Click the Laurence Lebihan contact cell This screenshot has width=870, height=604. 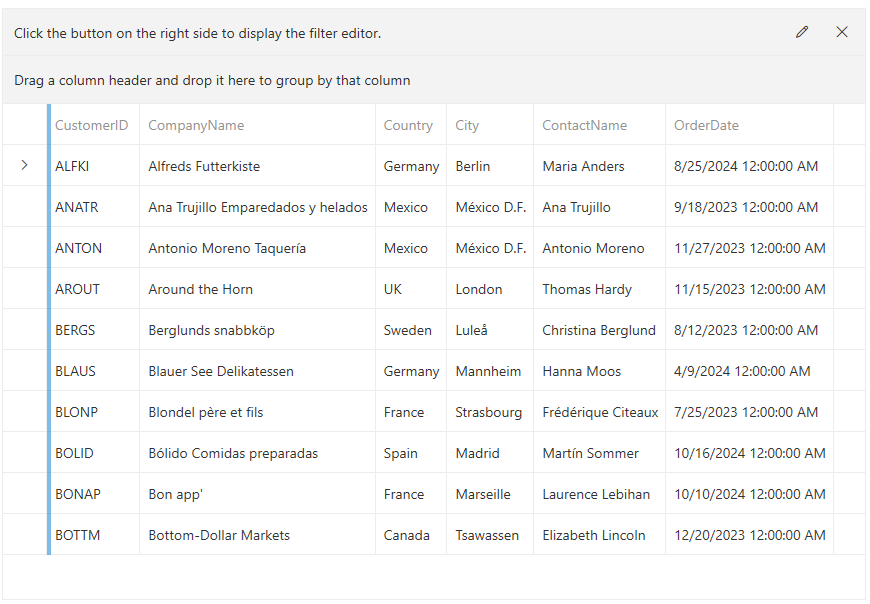click(596, 494)
